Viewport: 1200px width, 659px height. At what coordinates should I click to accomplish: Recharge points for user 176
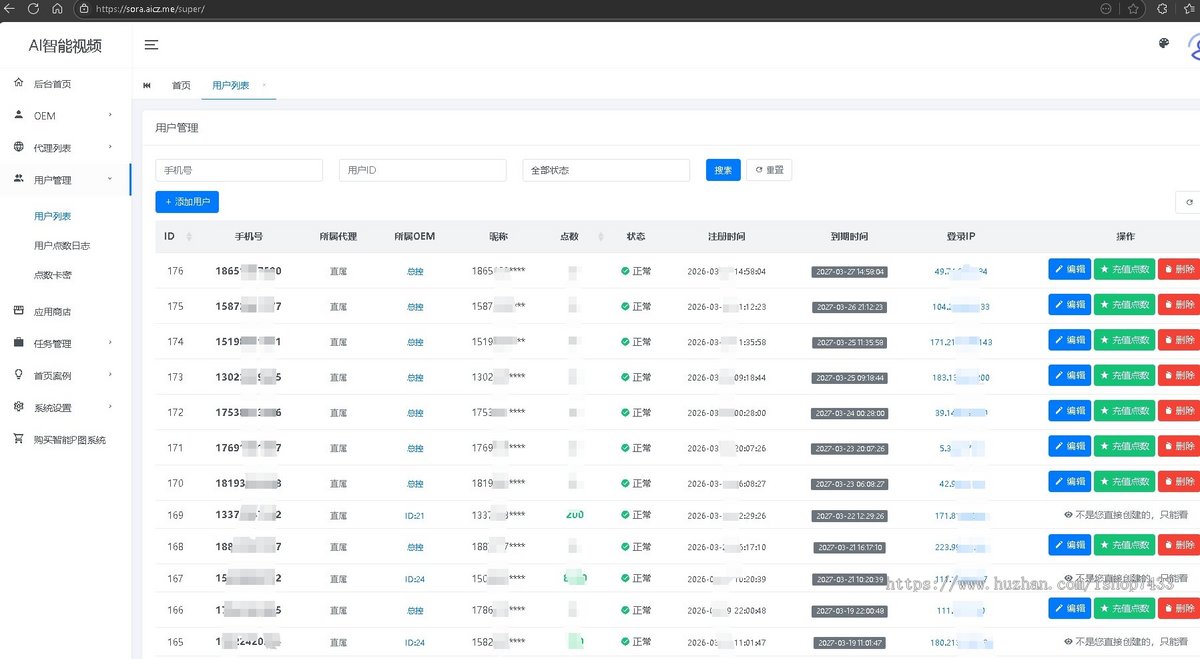[x=1124, y=269]
